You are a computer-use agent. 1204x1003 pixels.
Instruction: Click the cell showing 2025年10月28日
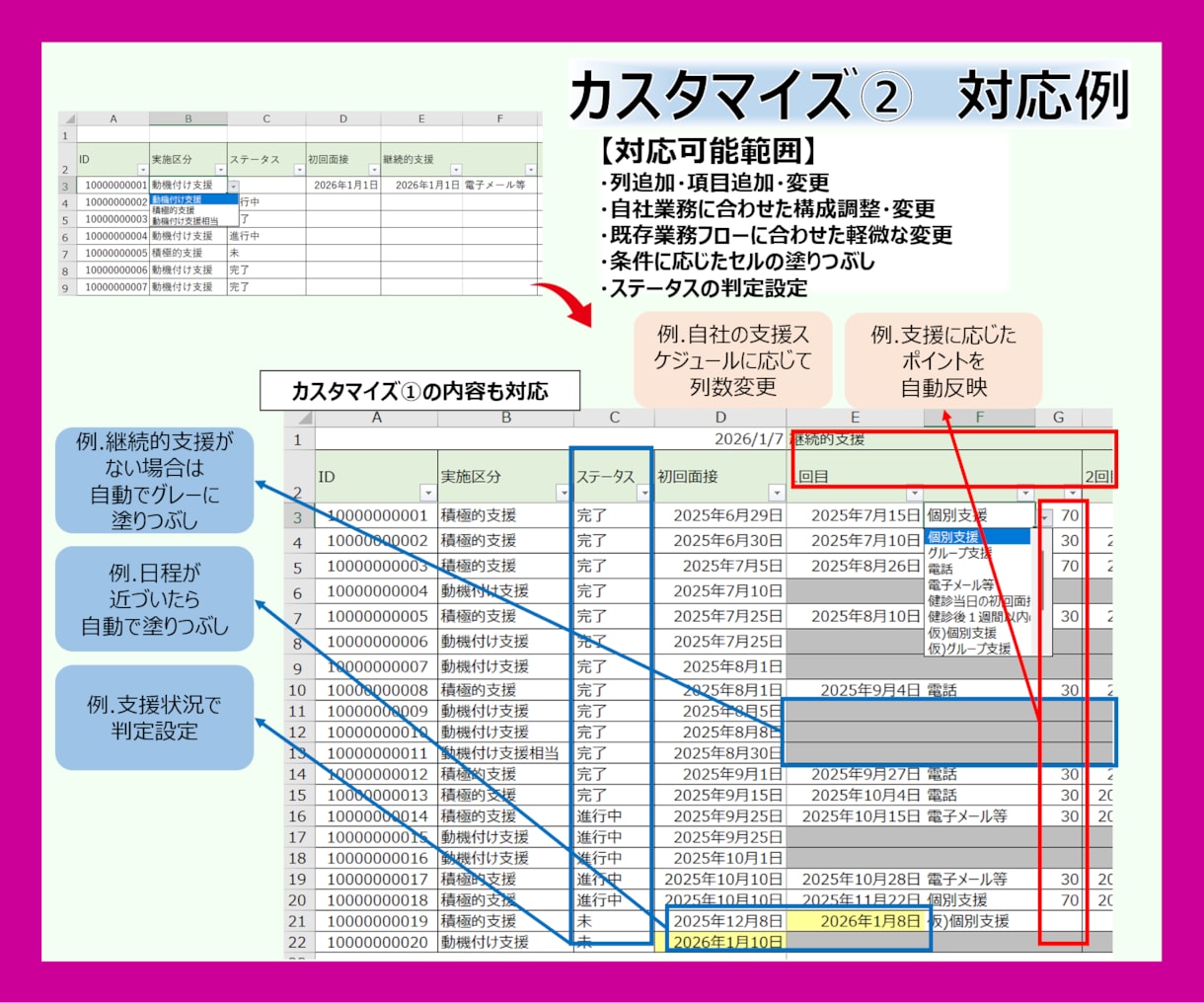point(855,879)
